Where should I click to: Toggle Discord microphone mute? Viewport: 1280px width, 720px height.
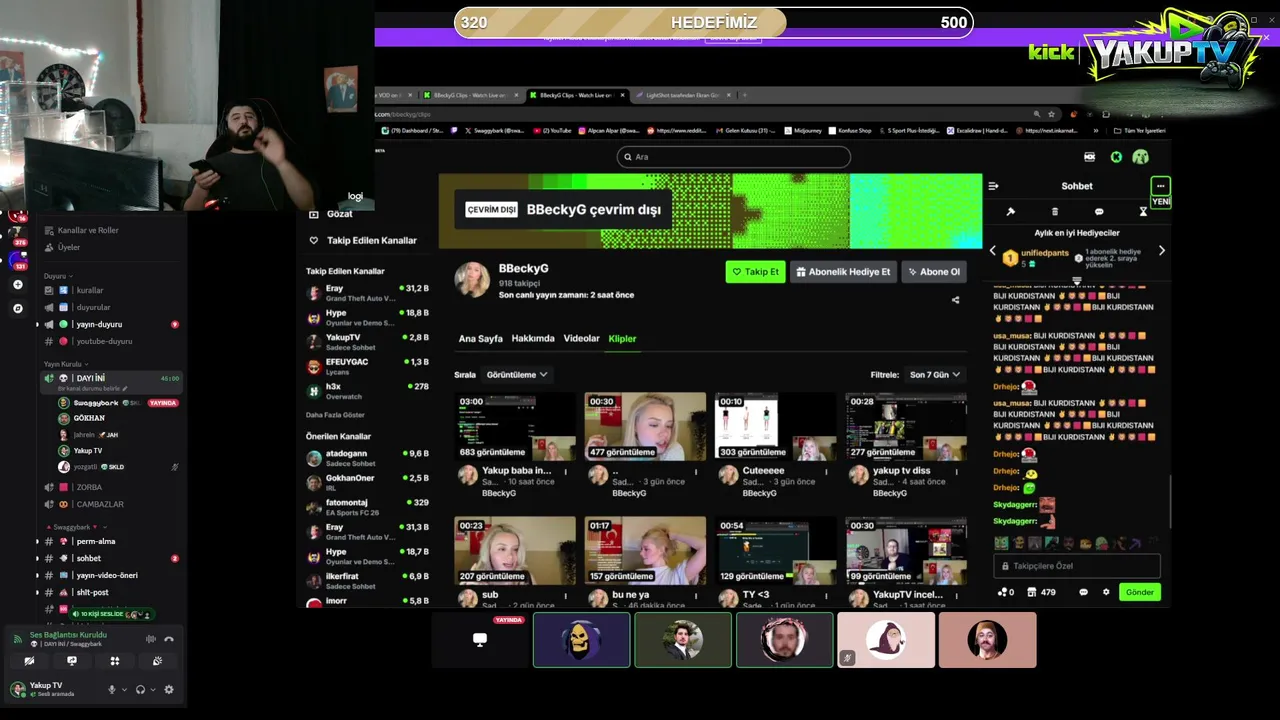pyautogui.click(x=112, y=689)
